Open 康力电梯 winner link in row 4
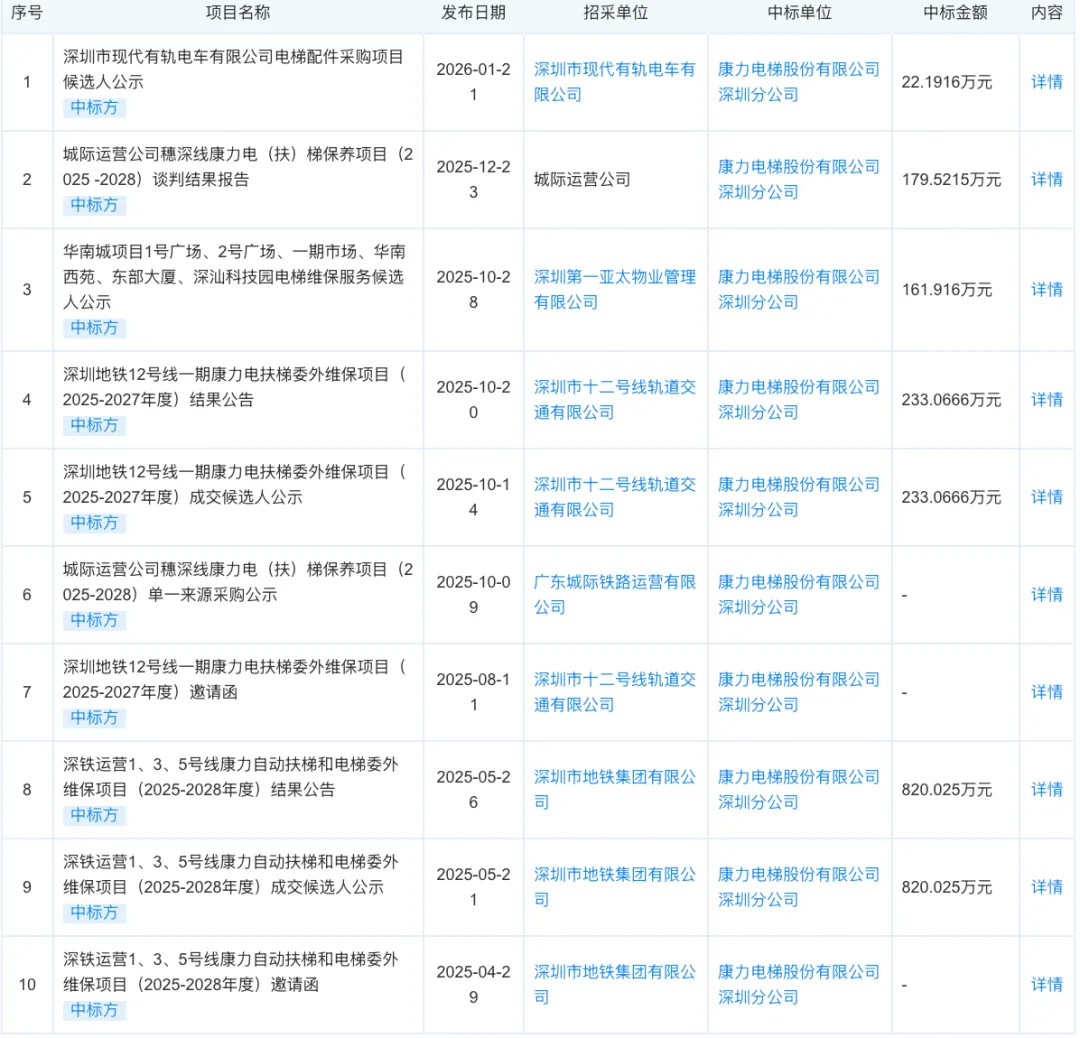 [798, 400]
